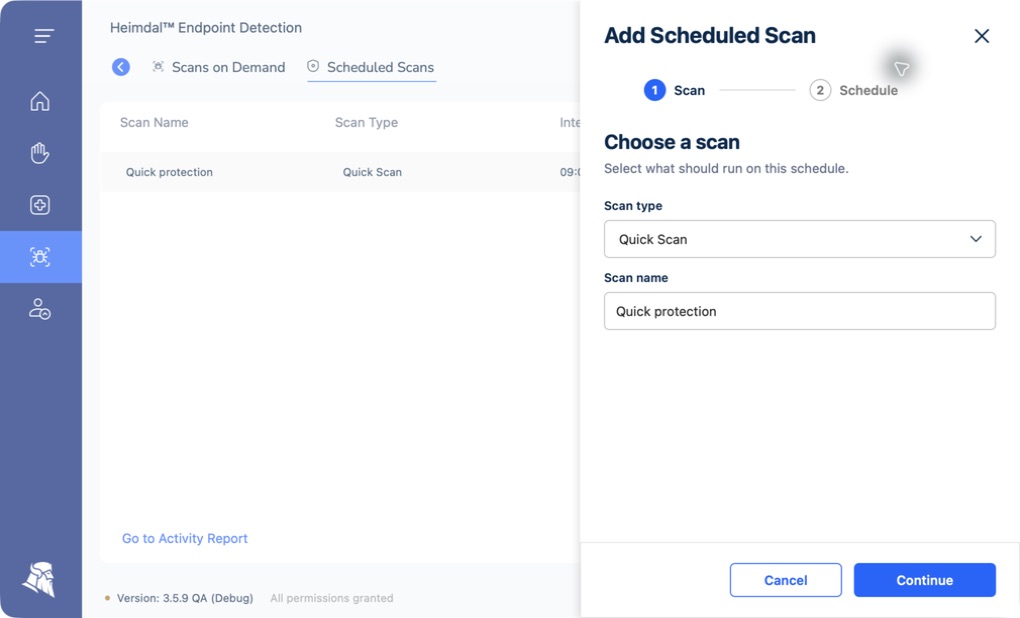Open the patch management plus icon

[40, 205]
